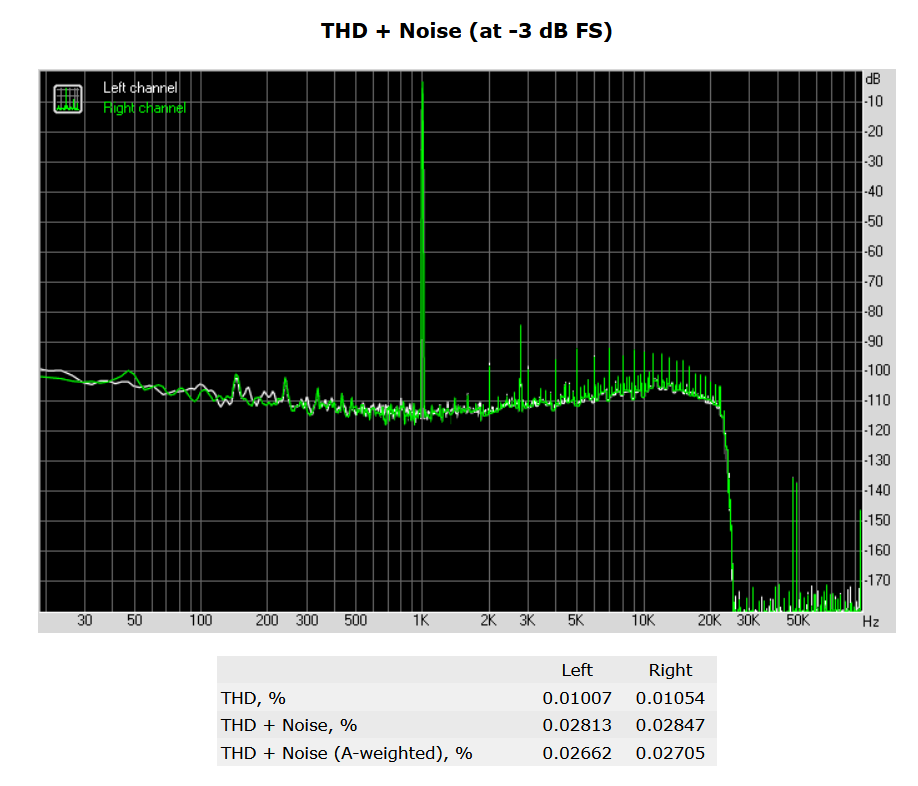This screenshot has height=786, width=918.
Task: Click the '5K' frequency axis label
Action: [x=576, y=620]
